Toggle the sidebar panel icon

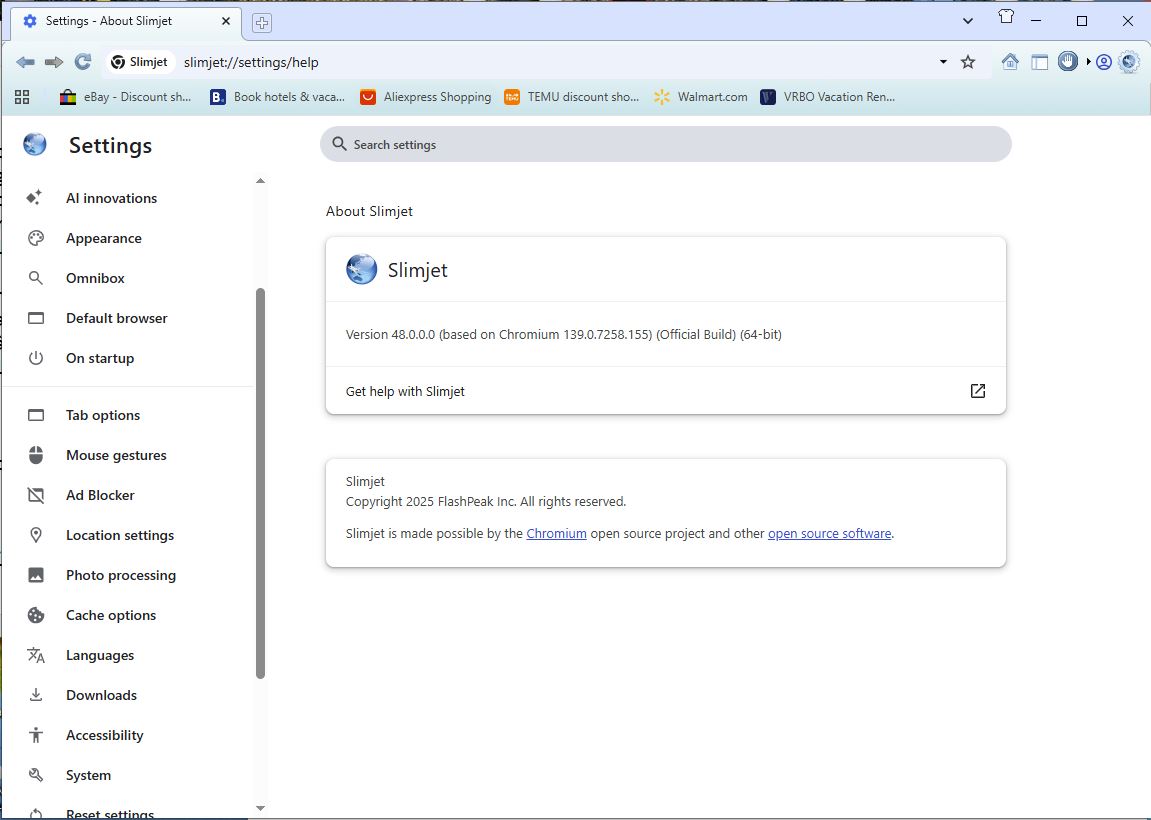pos(1040,62)
